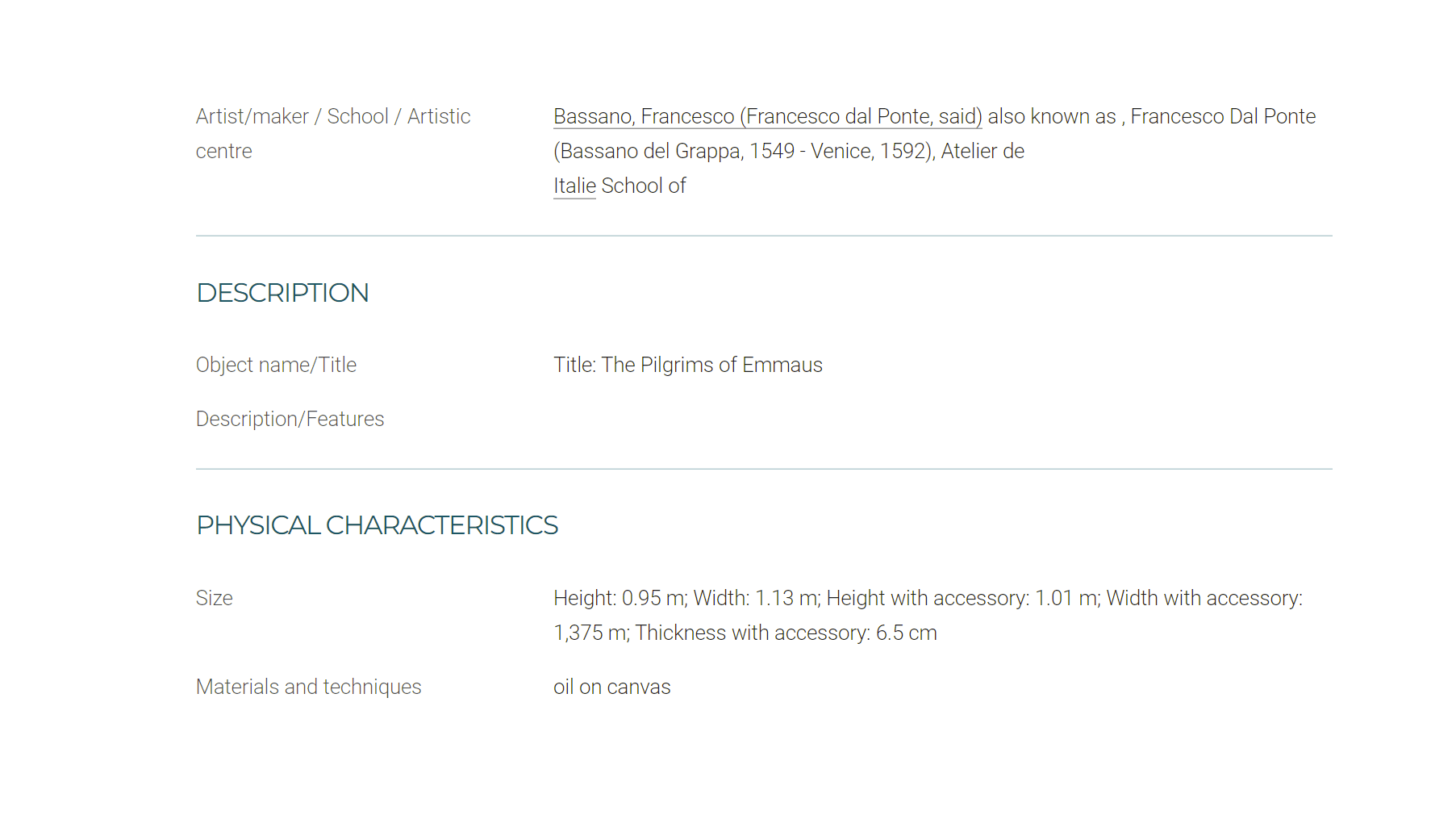This screenshot has height=840, width=1456.
Task: Click the Materials and techniques label
Action: pos(308,687)
